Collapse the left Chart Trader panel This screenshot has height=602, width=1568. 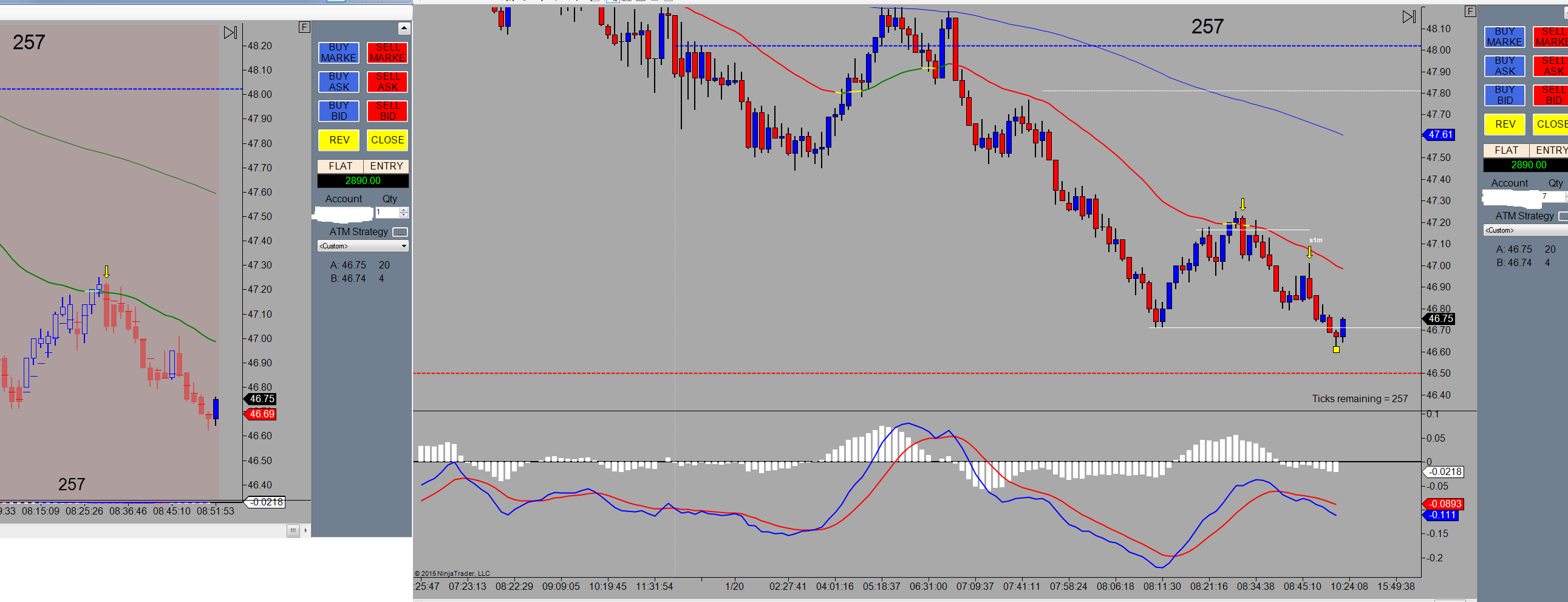[404, 28]
